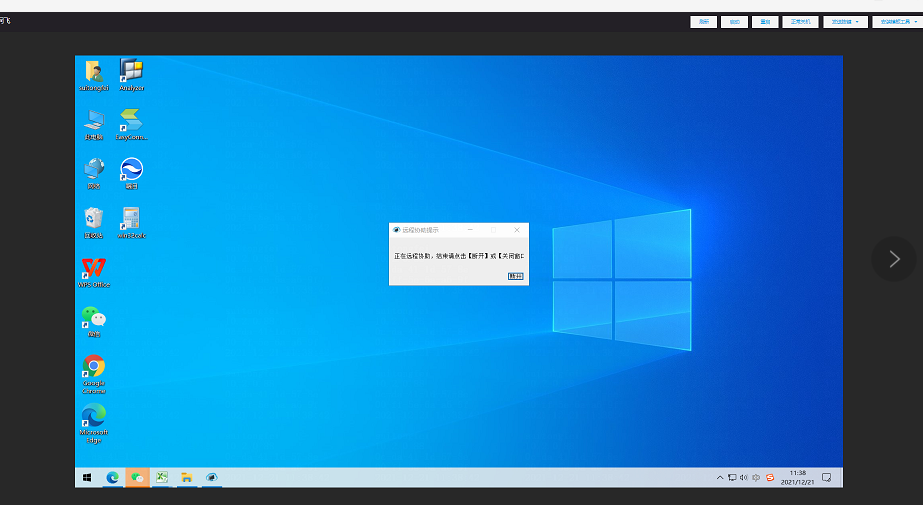Click the network tray icon

click(x=732, y=478)
